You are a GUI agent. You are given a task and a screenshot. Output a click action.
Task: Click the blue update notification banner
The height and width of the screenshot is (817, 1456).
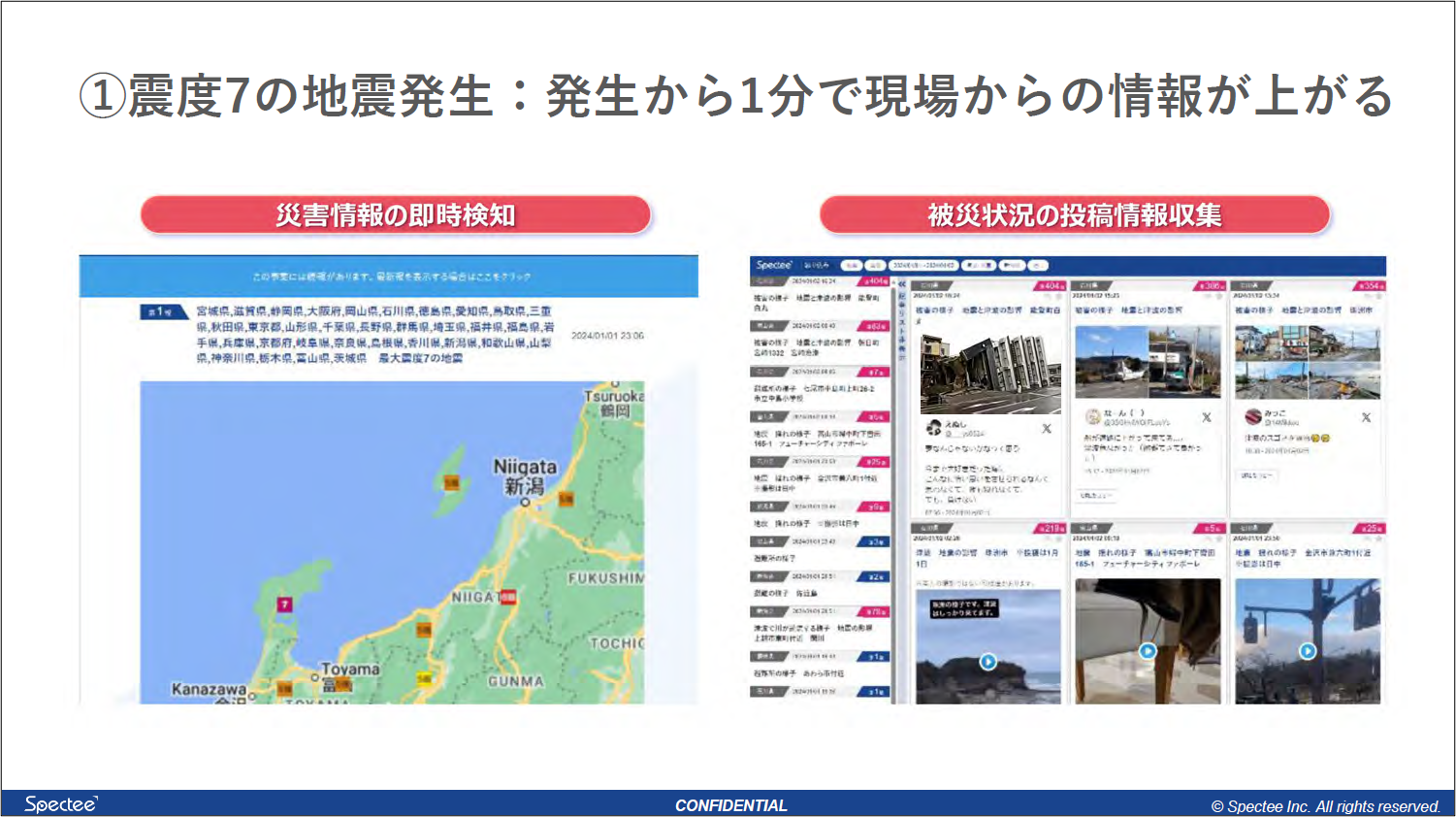tap(389, 277)
